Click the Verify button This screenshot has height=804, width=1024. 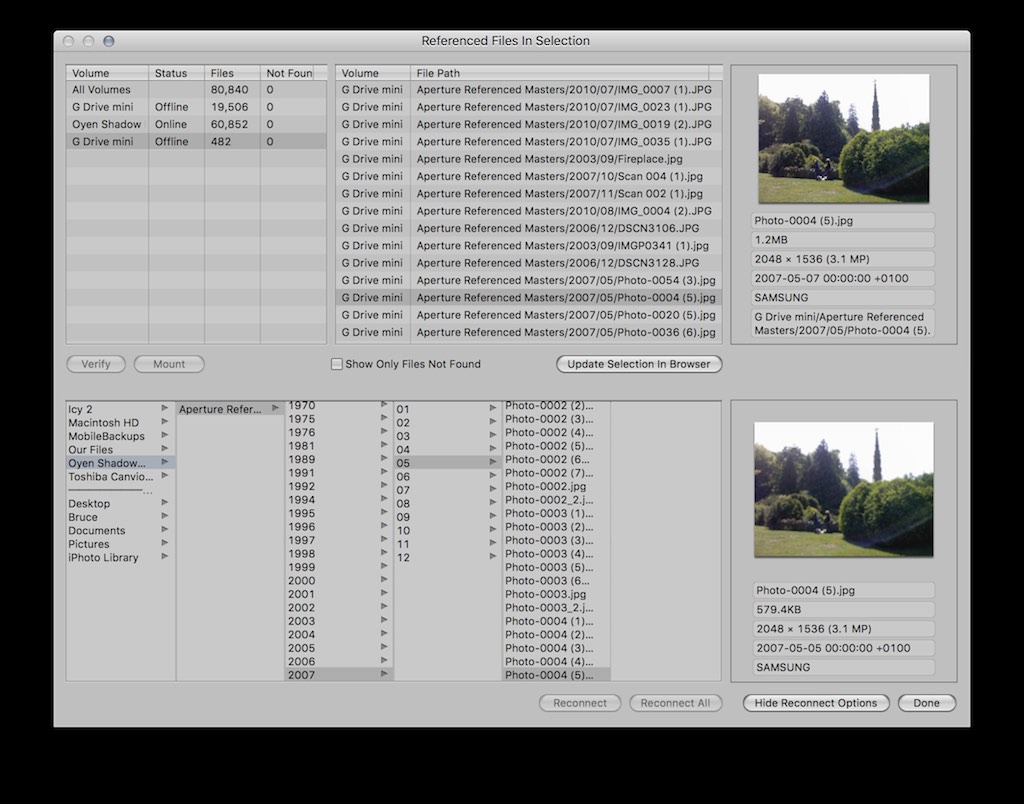96,364
